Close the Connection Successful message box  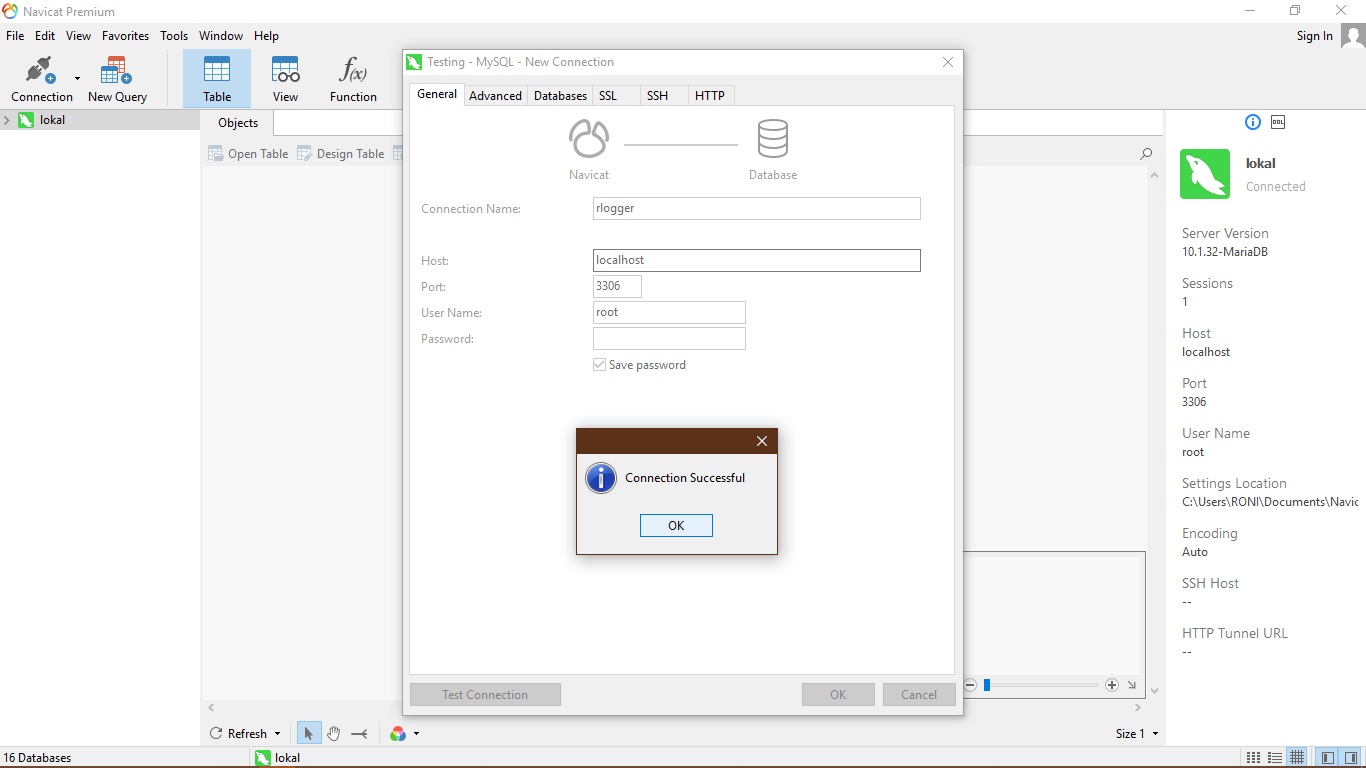(762, 441)
